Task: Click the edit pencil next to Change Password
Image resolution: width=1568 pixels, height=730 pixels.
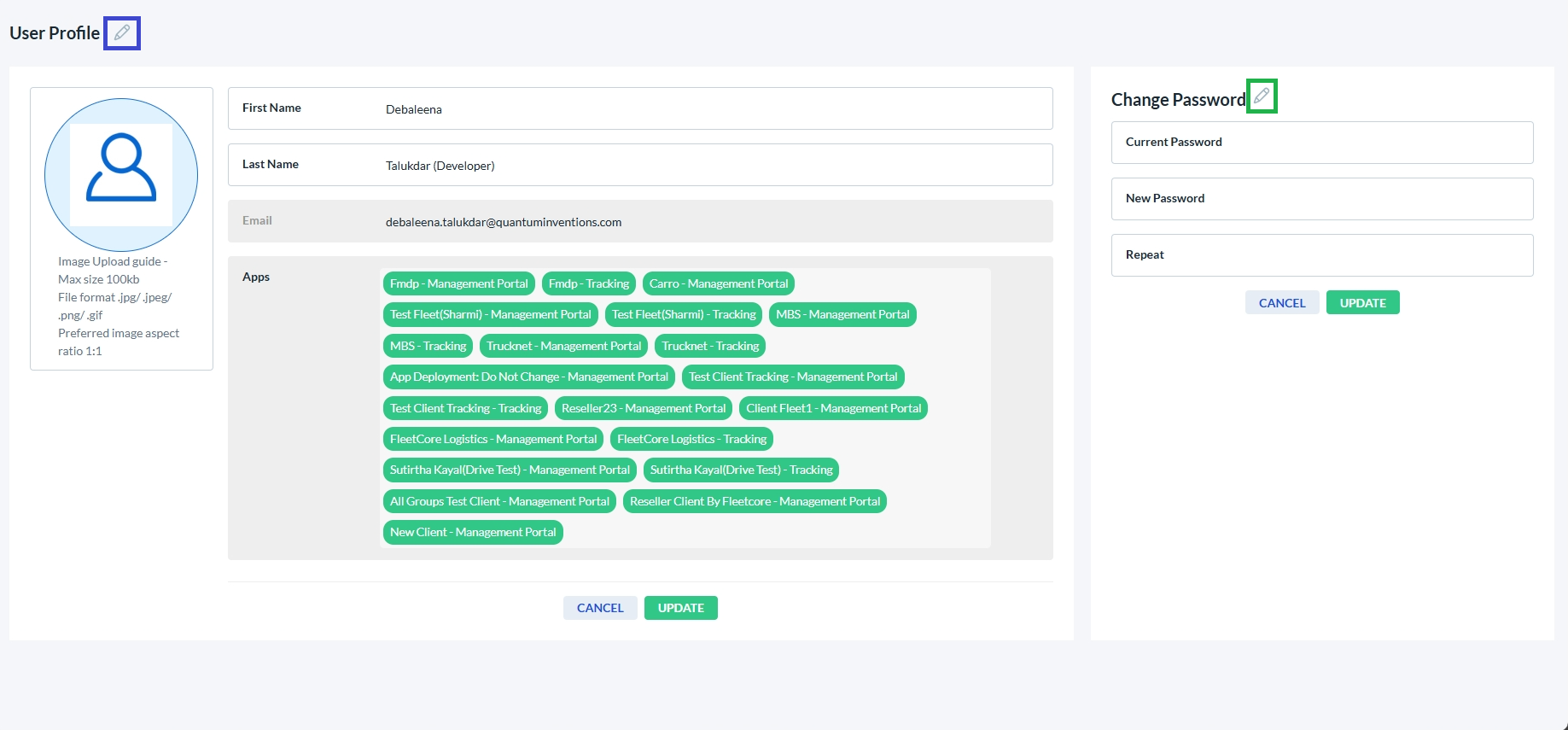Action: [1262, 96]
